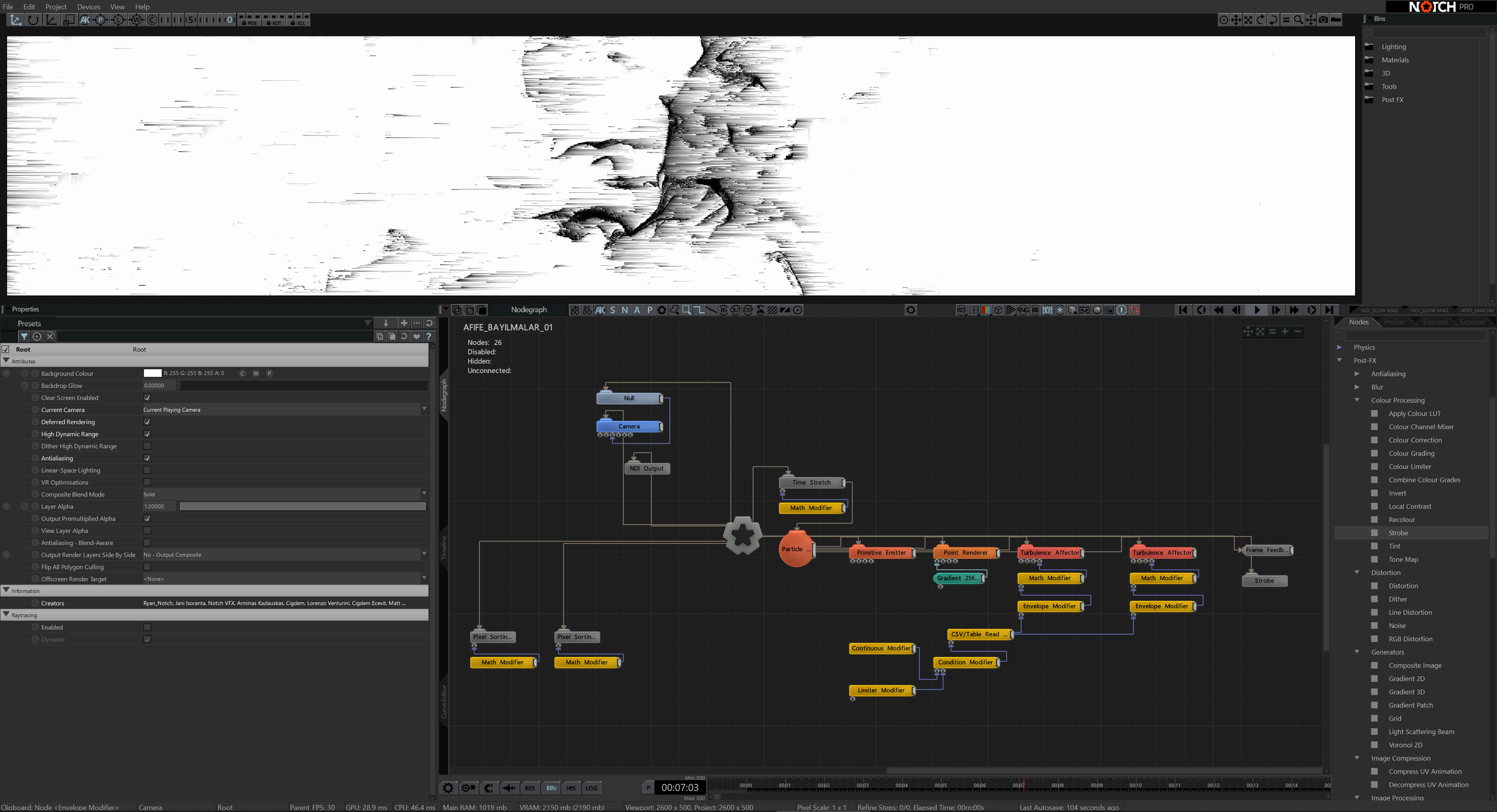The height and width of the screenshot is (812, 1497).
Task: Expand the Physics node category
Action: (1340, 347)
